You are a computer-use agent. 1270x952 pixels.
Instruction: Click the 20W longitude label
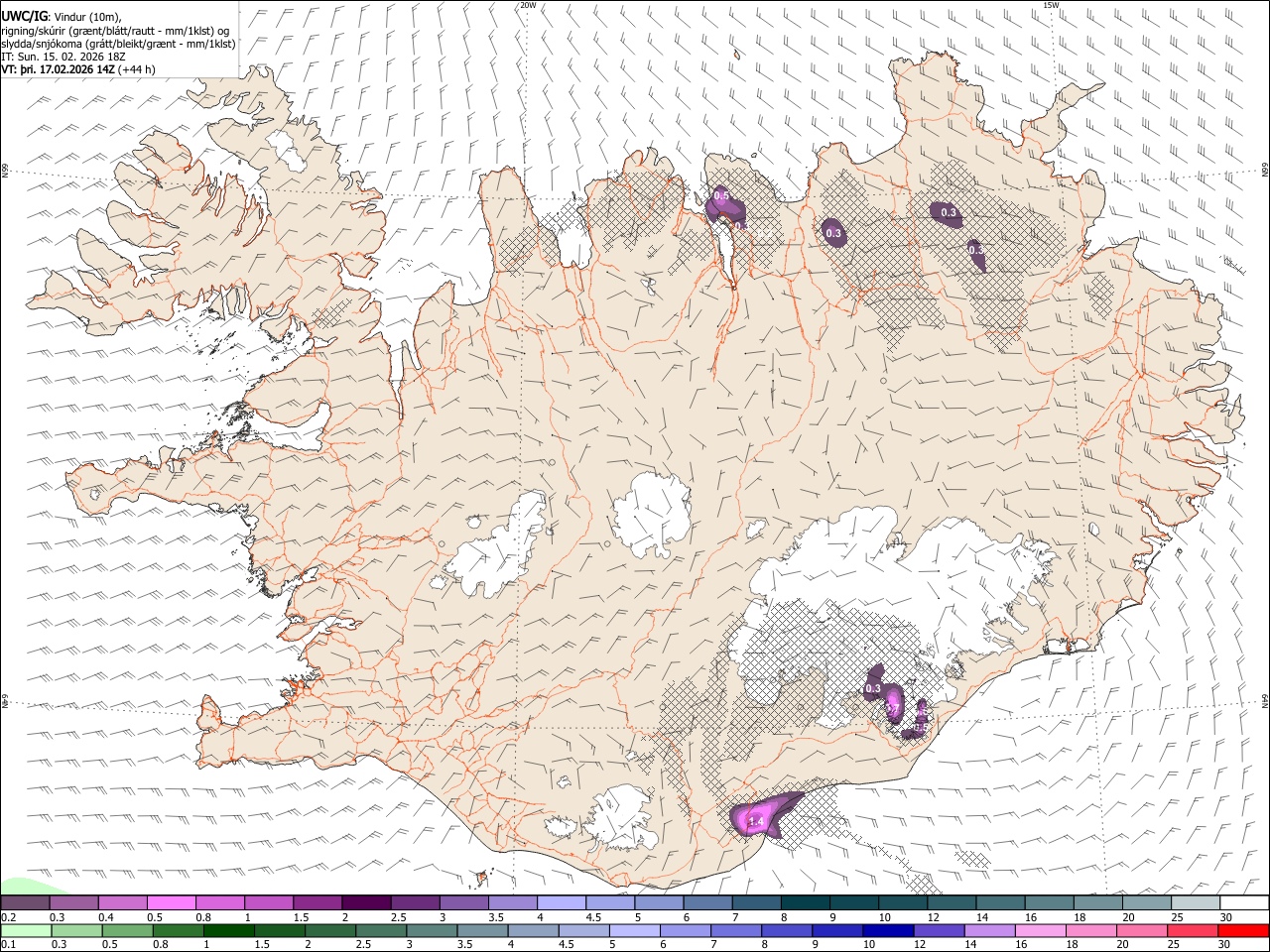528,5
